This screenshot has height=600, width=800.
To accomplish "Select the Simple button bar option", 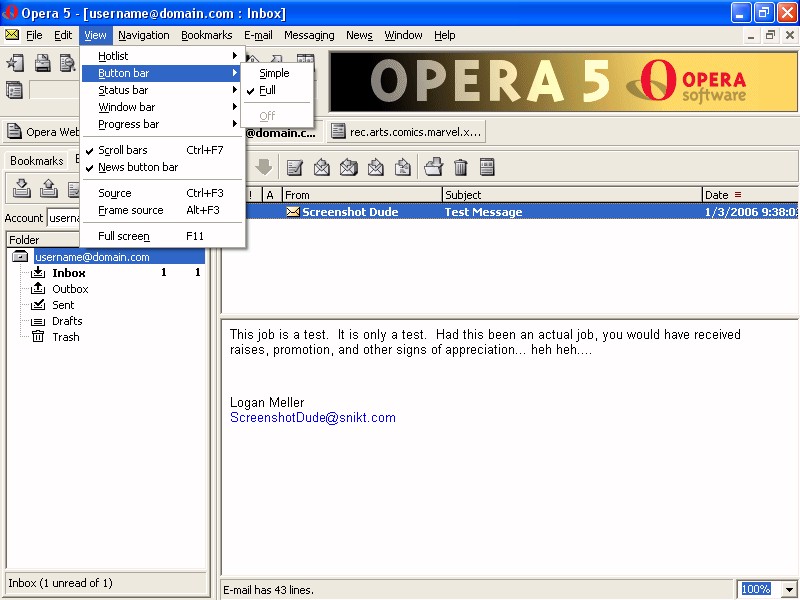I will (277, 73).
